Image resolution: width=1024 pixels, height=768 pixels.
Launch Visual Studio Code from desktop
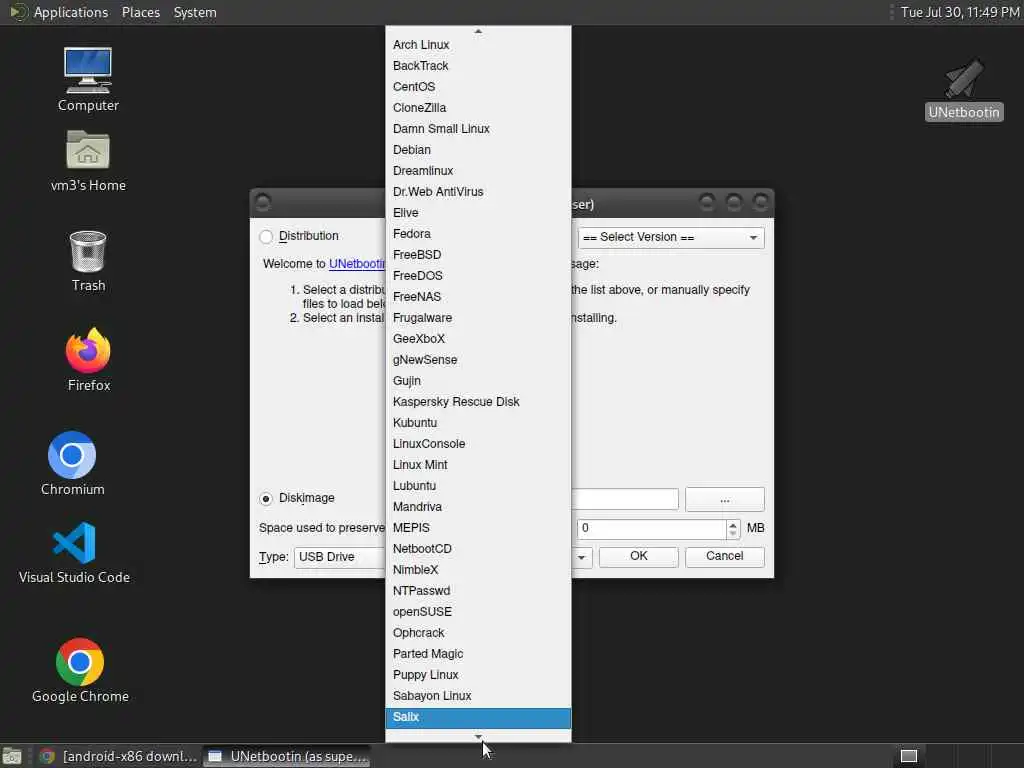pyautogui.click(x=74, y=552)
